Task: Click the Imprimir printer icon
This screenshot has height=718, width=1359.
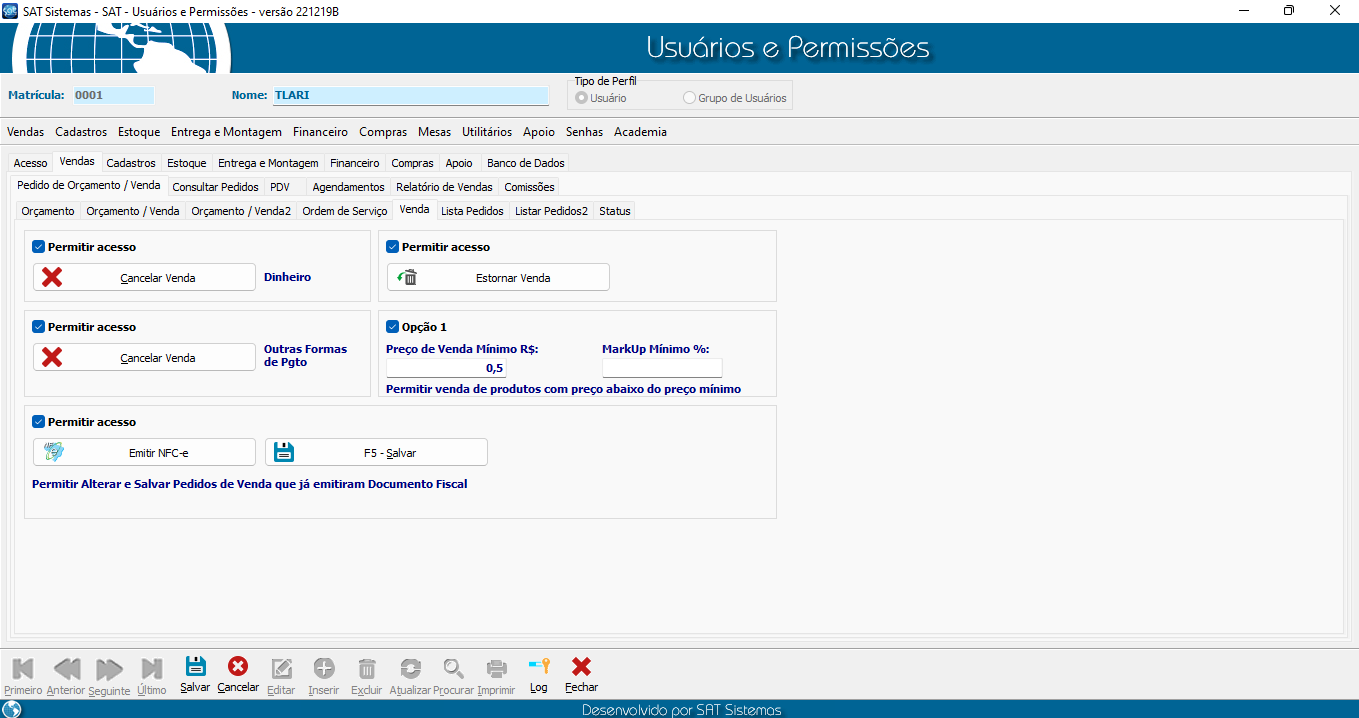Action: click(496, 668)
